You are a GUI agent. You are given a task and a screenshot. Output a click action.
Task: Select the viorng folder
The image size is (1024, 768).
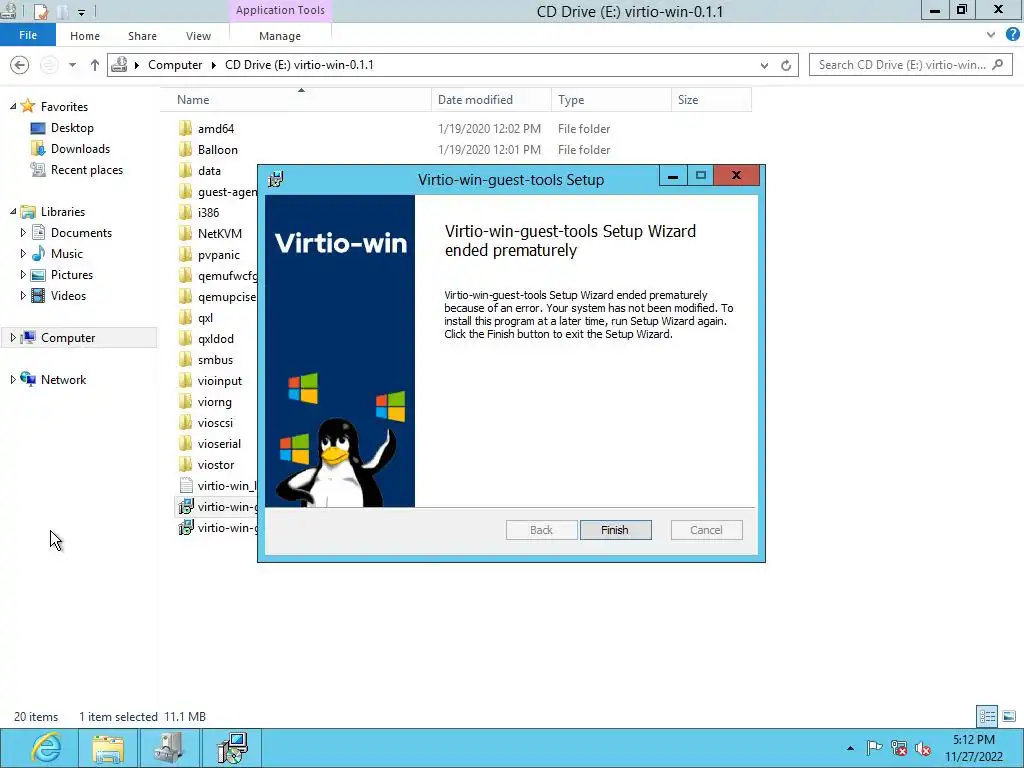click(214, 402)
